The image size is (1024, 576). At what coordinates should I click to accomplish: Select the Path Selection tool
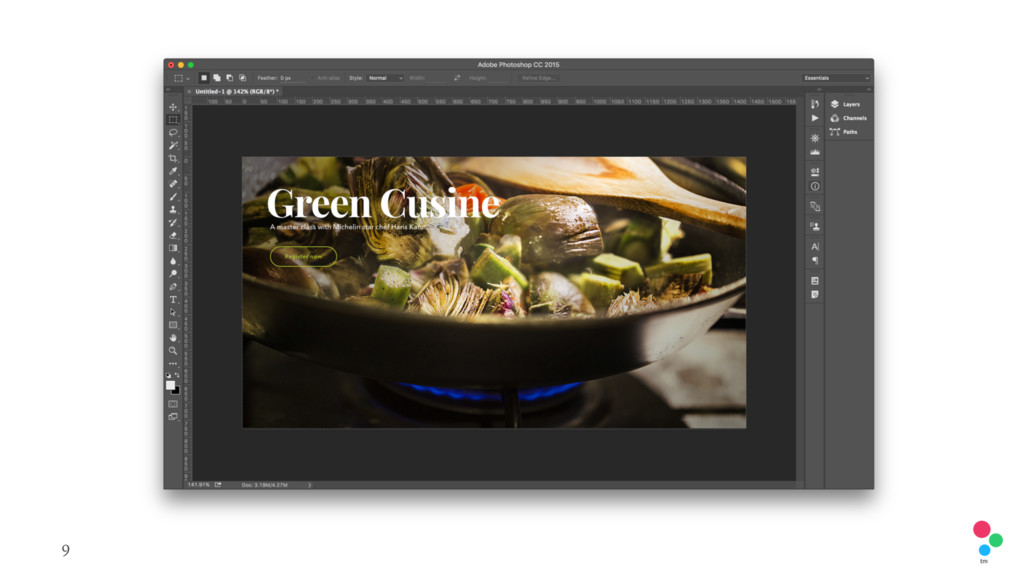point(173,312)
